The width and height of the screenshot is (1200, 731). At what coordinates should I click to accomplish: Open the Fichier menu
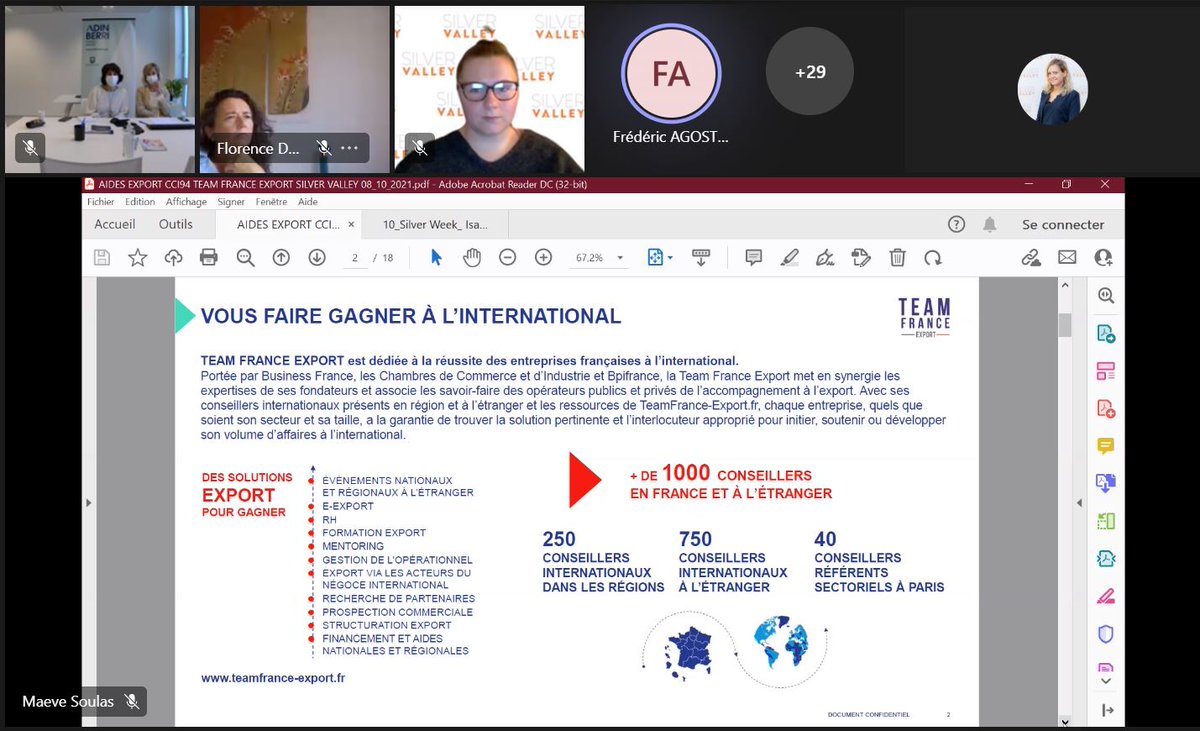101,201
